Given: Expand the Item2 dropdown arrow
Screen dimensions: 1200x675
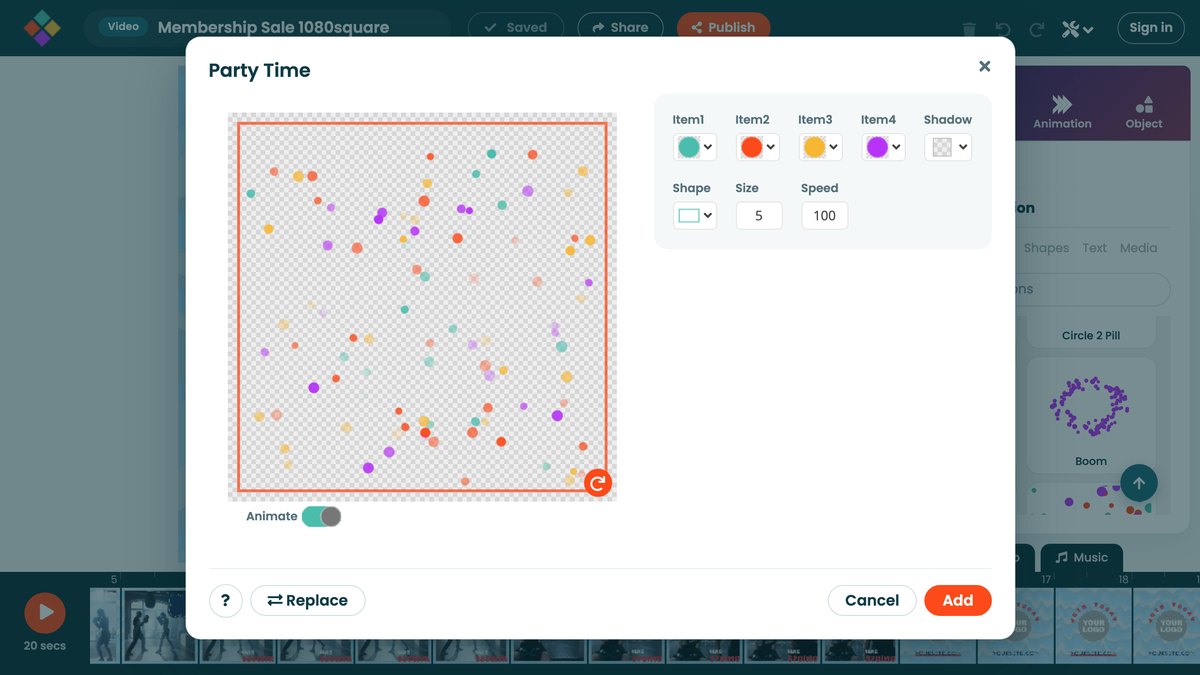Looking at the screenshot, I should [x=772, y=147].
